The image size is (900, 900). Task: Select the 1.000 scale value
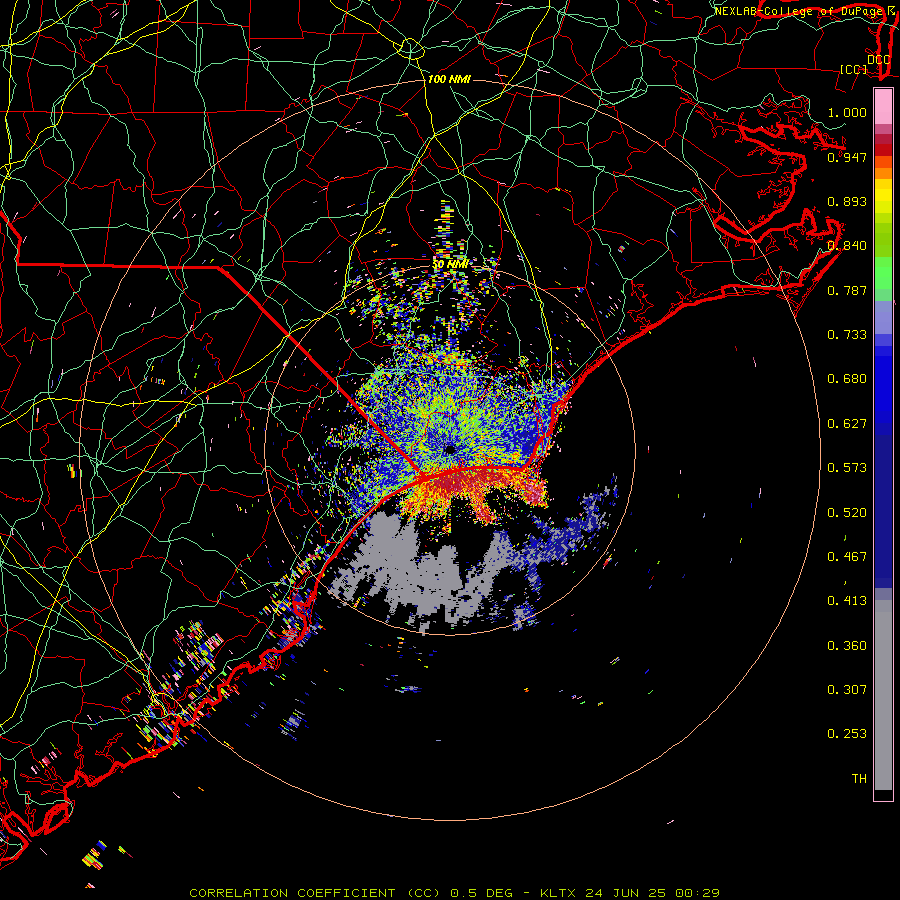[847, 112]
